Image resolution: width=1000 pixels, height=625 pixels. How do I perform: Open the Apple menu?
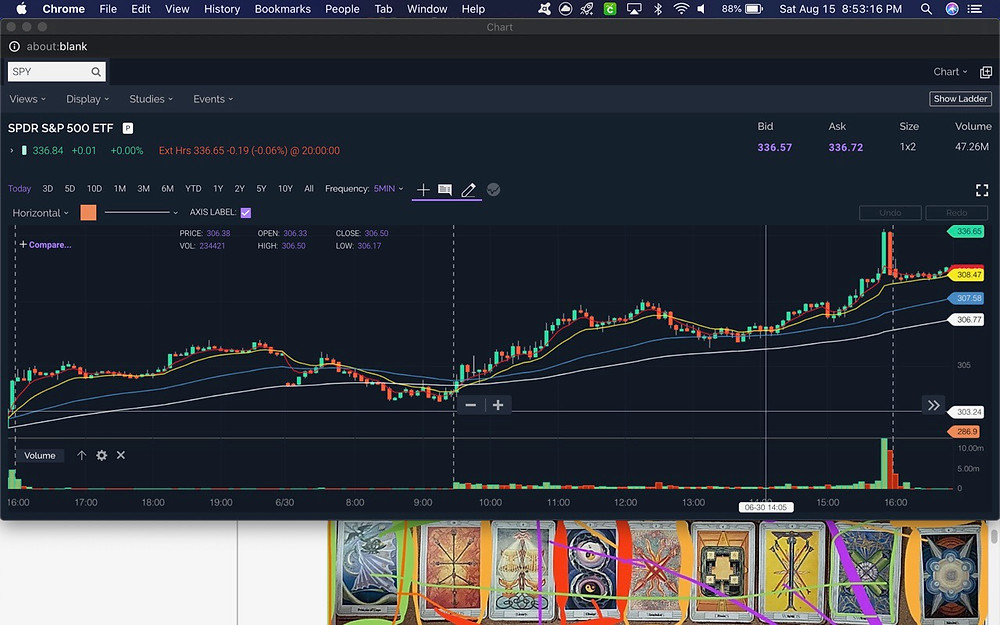tap(21, 9)
